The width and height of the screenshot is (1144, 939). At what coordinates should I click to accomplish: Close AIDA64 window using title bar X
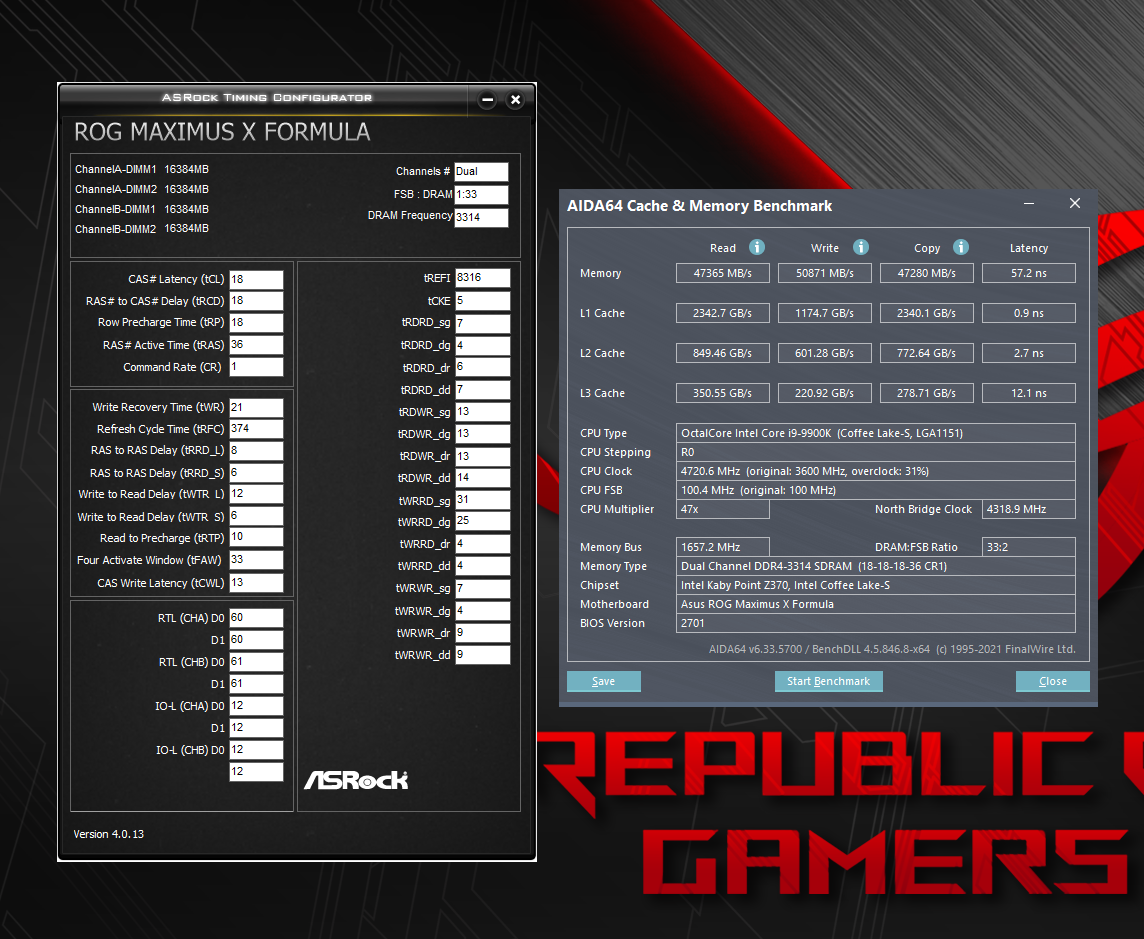pyautogui.click(x=1075, y=204)
